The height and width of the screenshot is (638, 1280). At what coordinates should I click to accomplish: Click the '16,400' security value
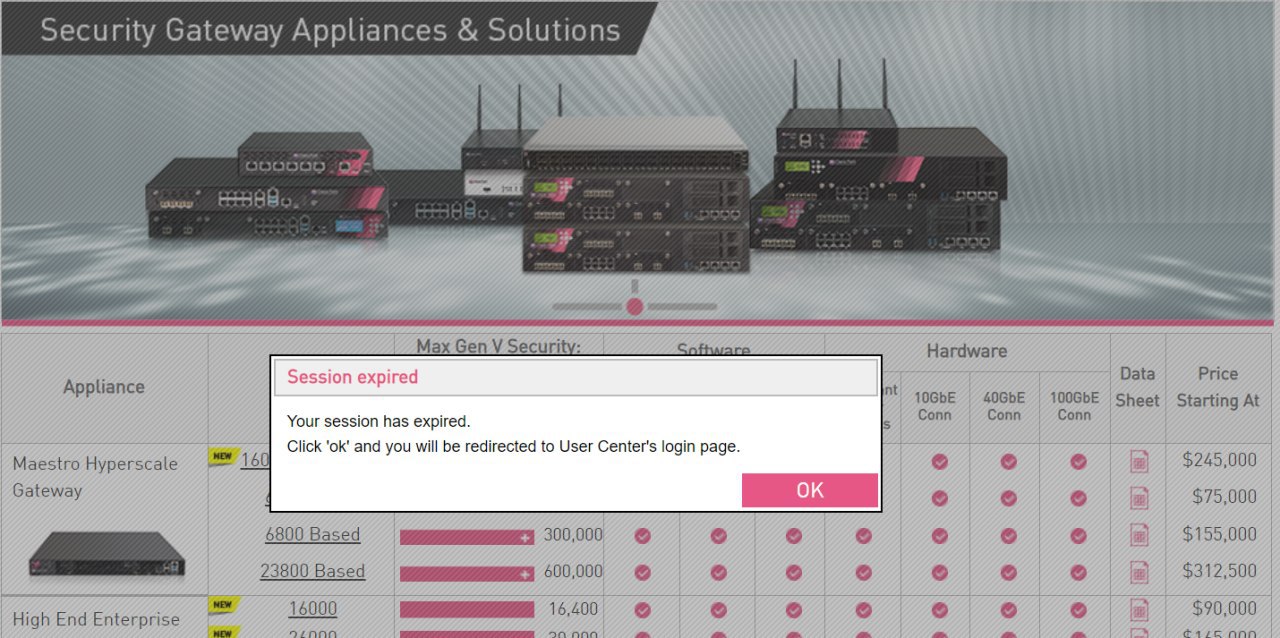(573, 608)
